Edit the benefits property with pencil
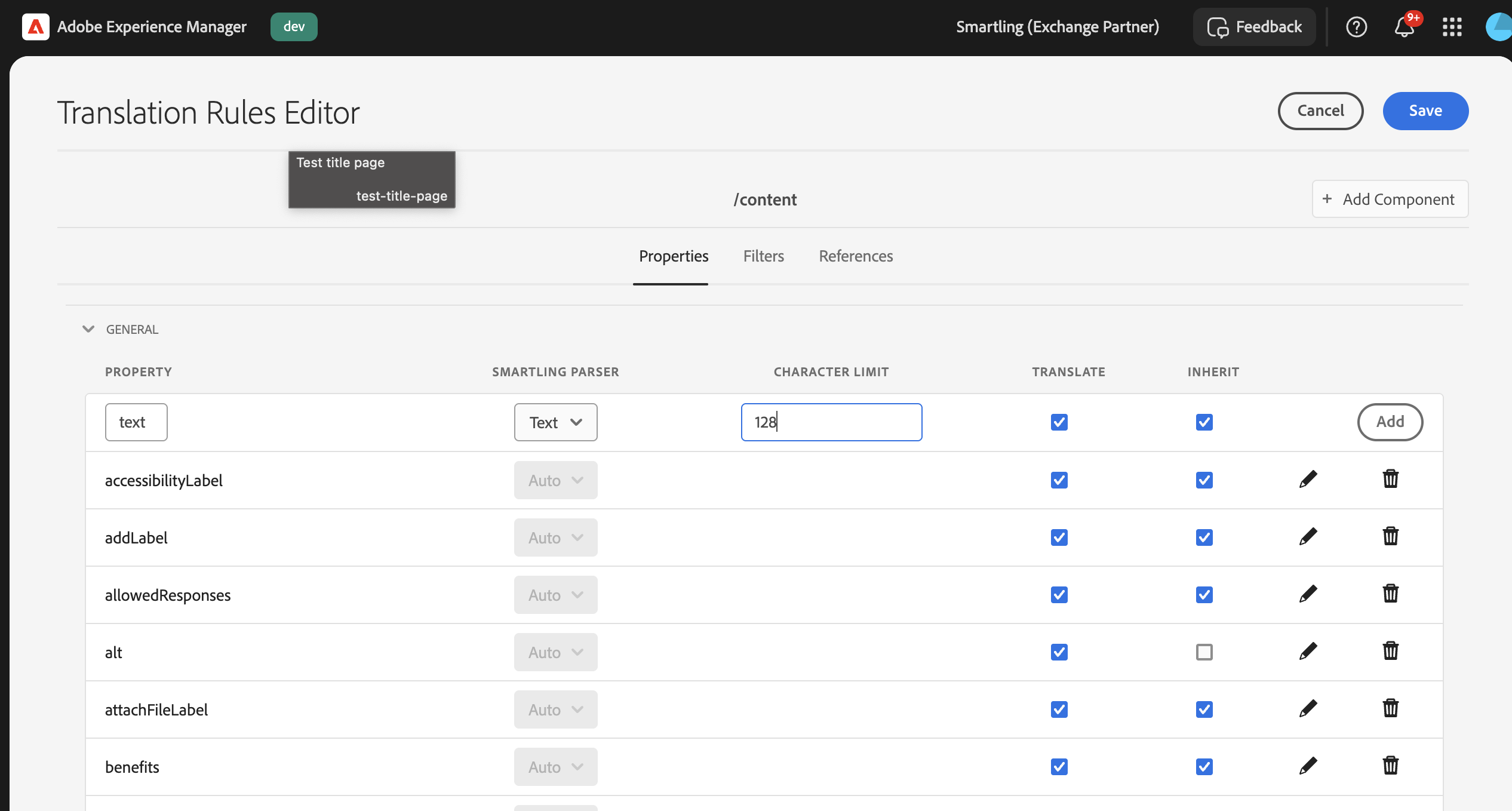Screen dimensions: 1512x811 pos(1308,766)
